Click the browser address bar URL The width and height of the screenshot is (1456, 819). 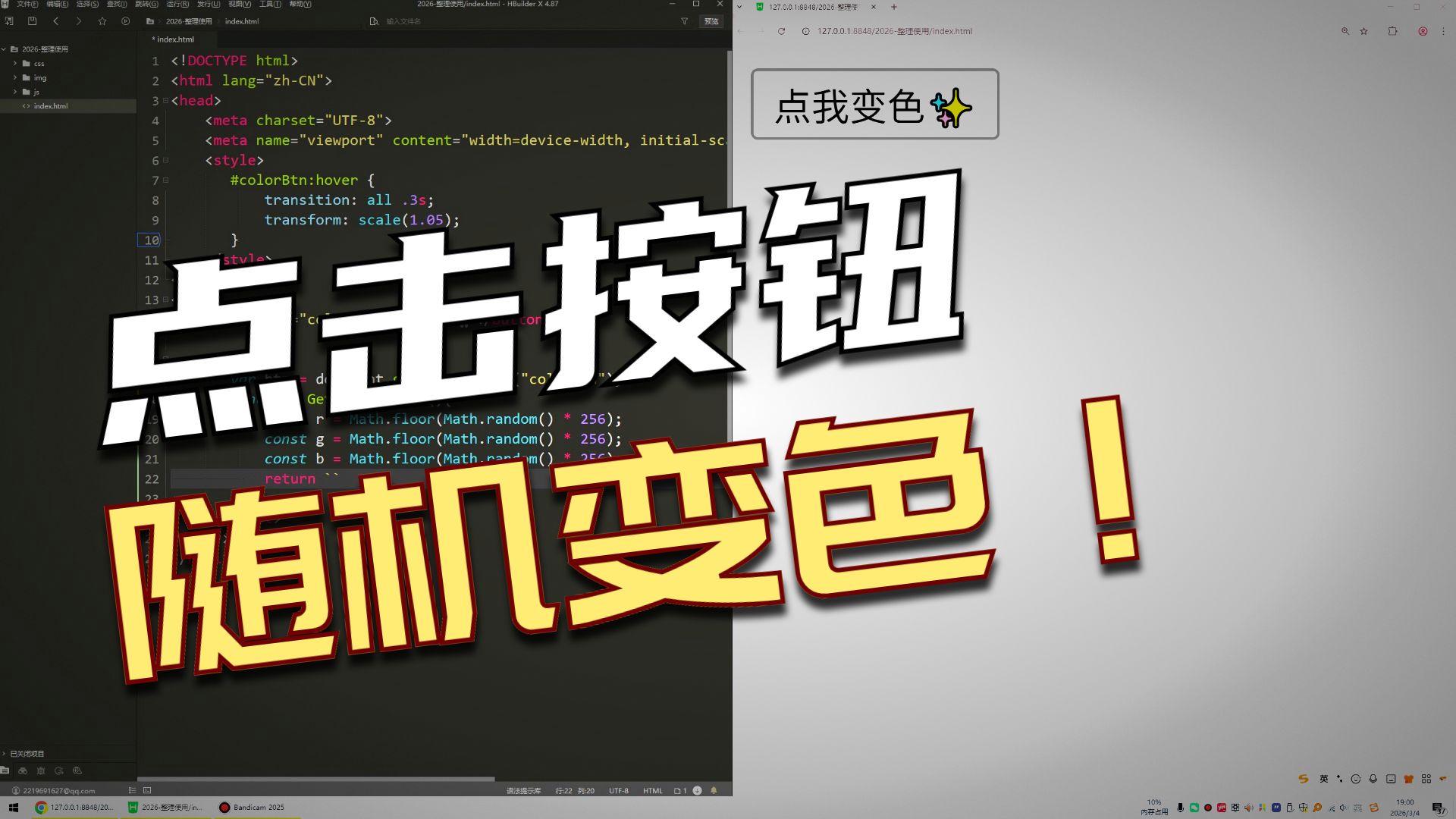click(894, 31)
